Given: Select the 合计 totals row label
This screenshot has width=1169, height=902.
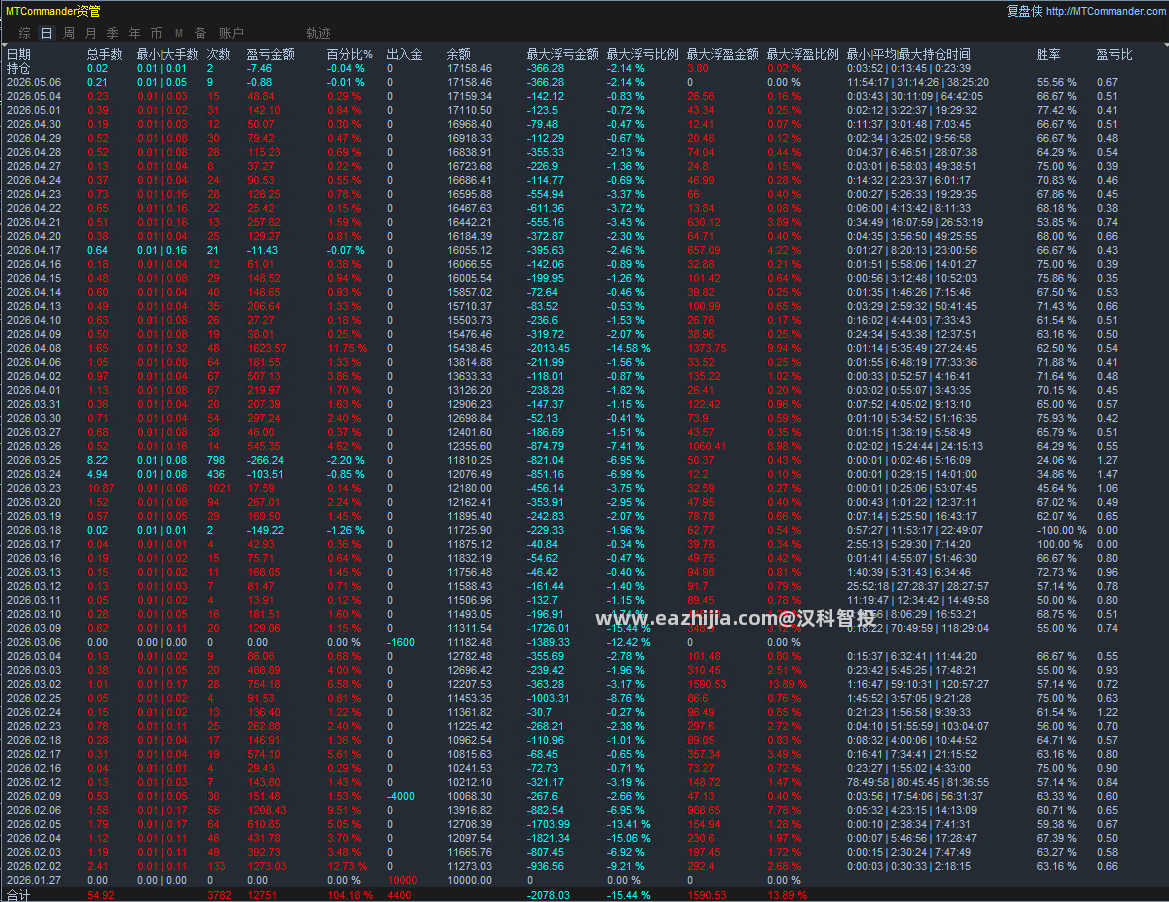Looking at the screenshot, I should (19, 895).
